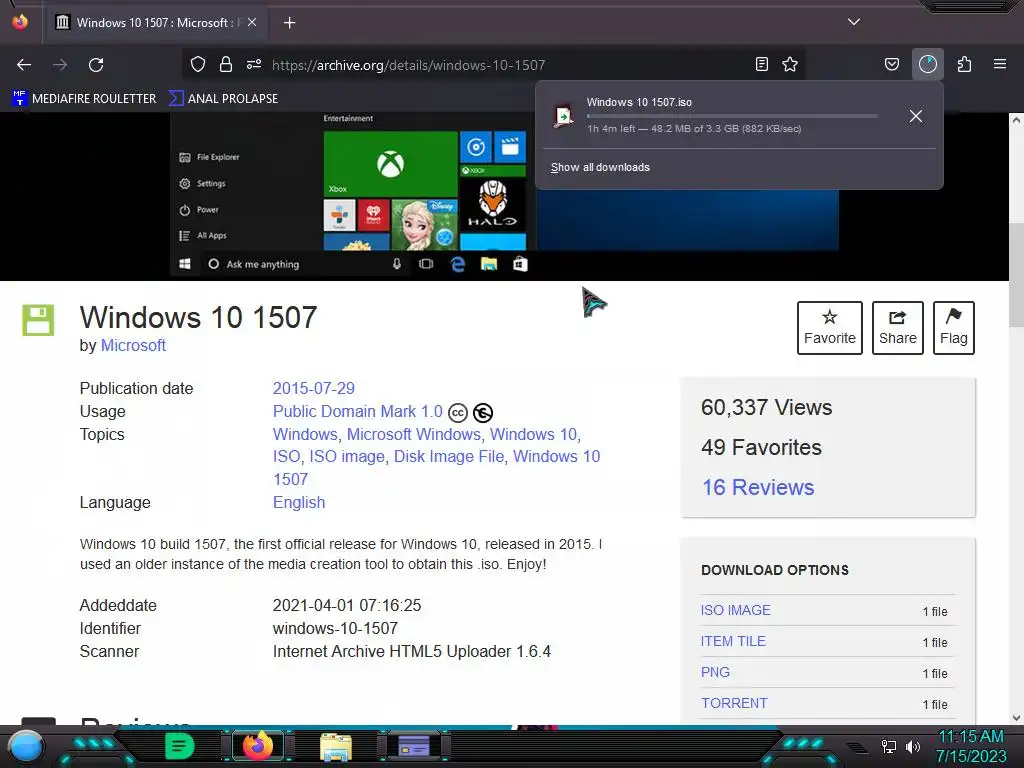
Task: Switch to Firefox on the taskbar
Action: (x=258, y=746)
